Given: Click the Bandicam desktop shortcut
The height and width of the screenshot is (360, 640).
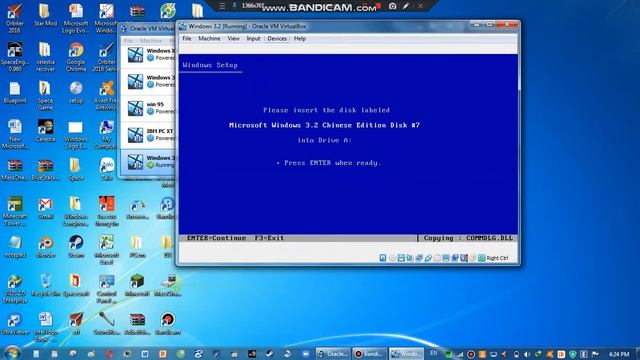Looking at the screenshot, I should pos(167,323).
